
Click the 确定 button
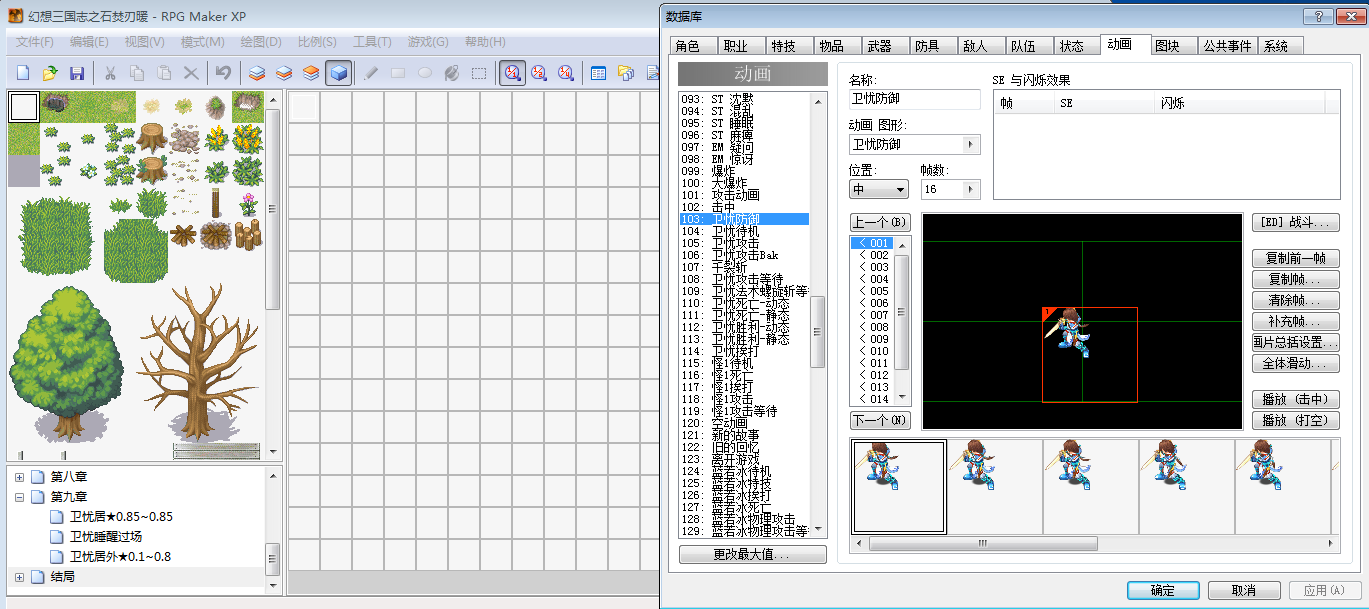point(1163,590)
